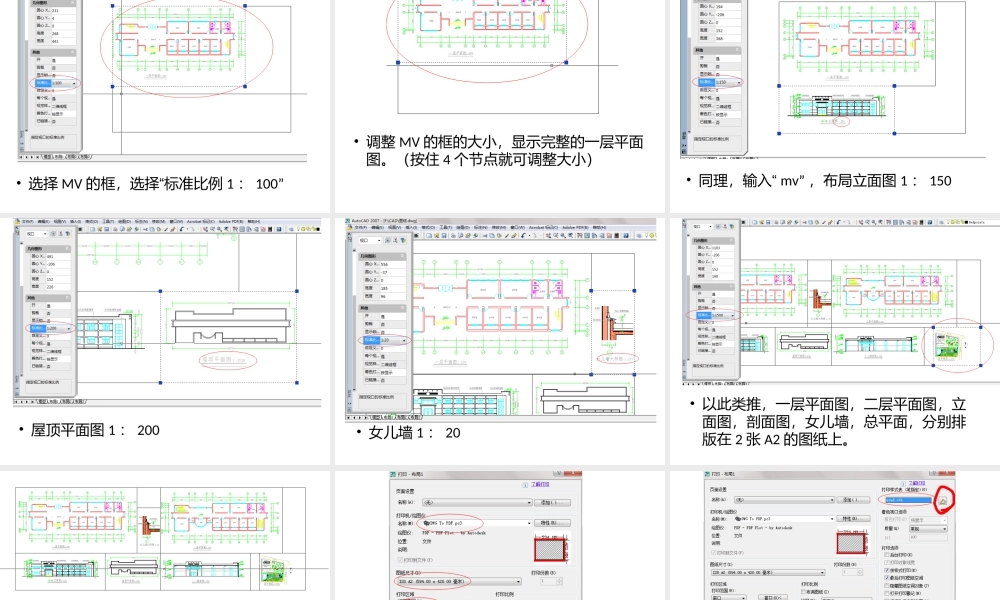Screen dimensions: 1000x600
Task: Click the caption 调整 MV 的框的大小
Action: (504, 150)
